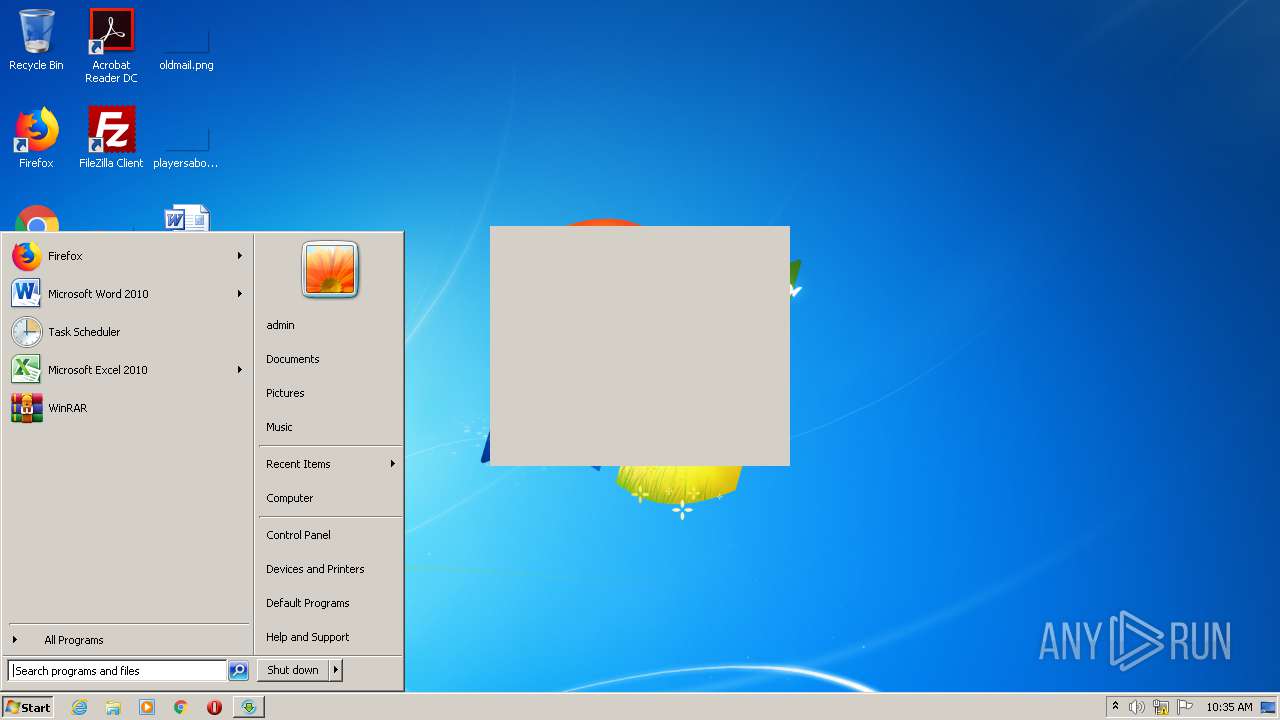Expand the Firefox jump list arrow
The image size is (1280, 720).
(x=240, y=256)
